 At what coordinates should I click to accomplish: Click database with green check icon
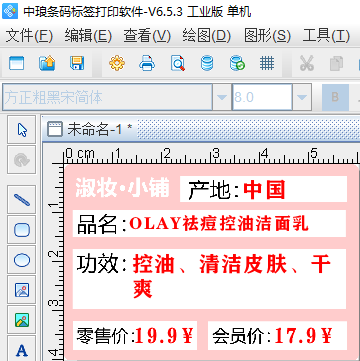(x=237, y=63)
